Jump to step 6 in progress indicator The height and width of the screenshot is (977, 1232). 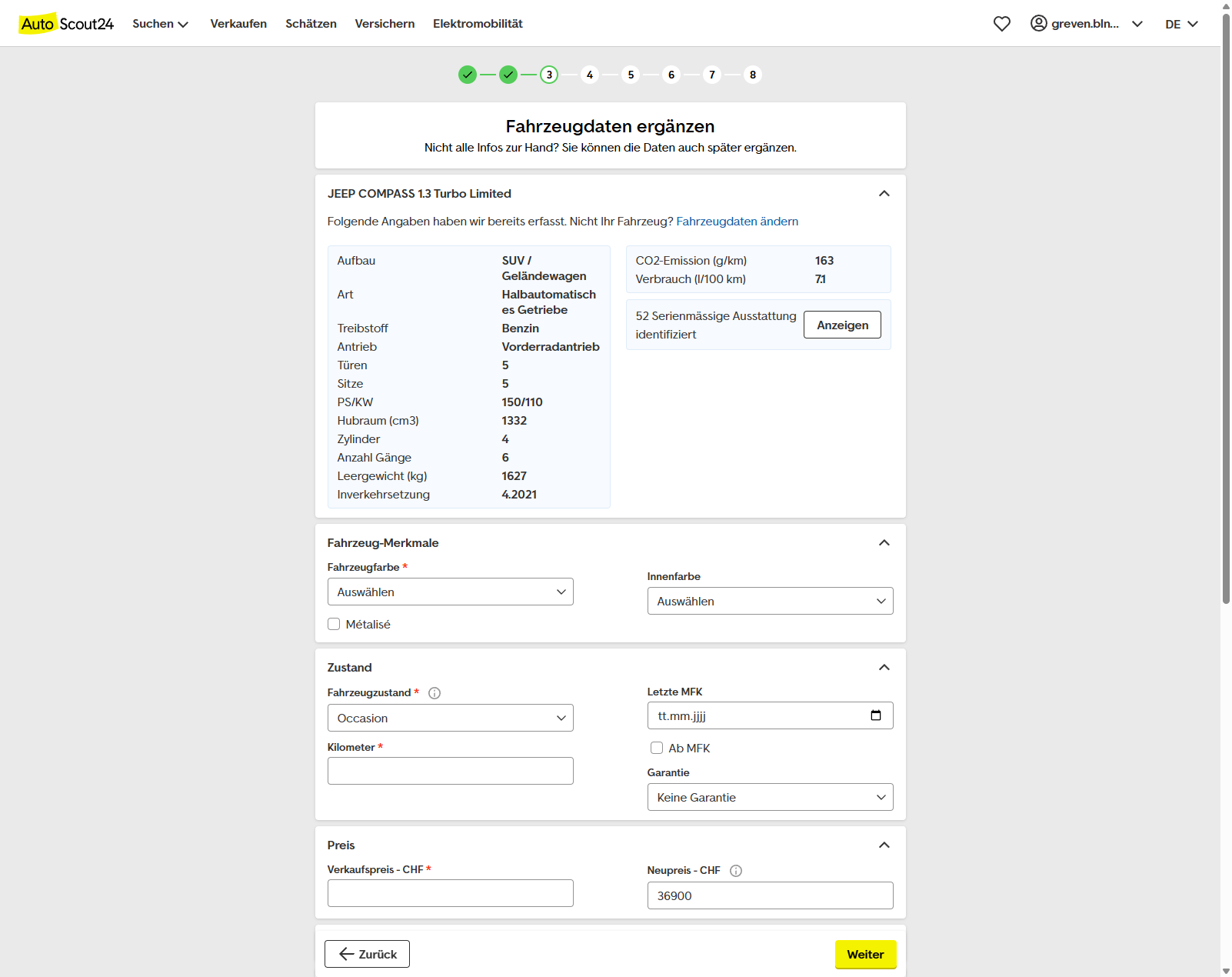(671, 75)
